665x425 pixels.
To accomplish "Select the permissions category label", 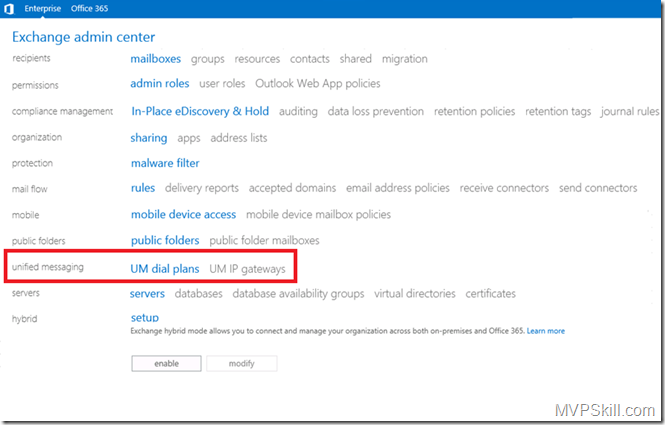I will 35,85.
